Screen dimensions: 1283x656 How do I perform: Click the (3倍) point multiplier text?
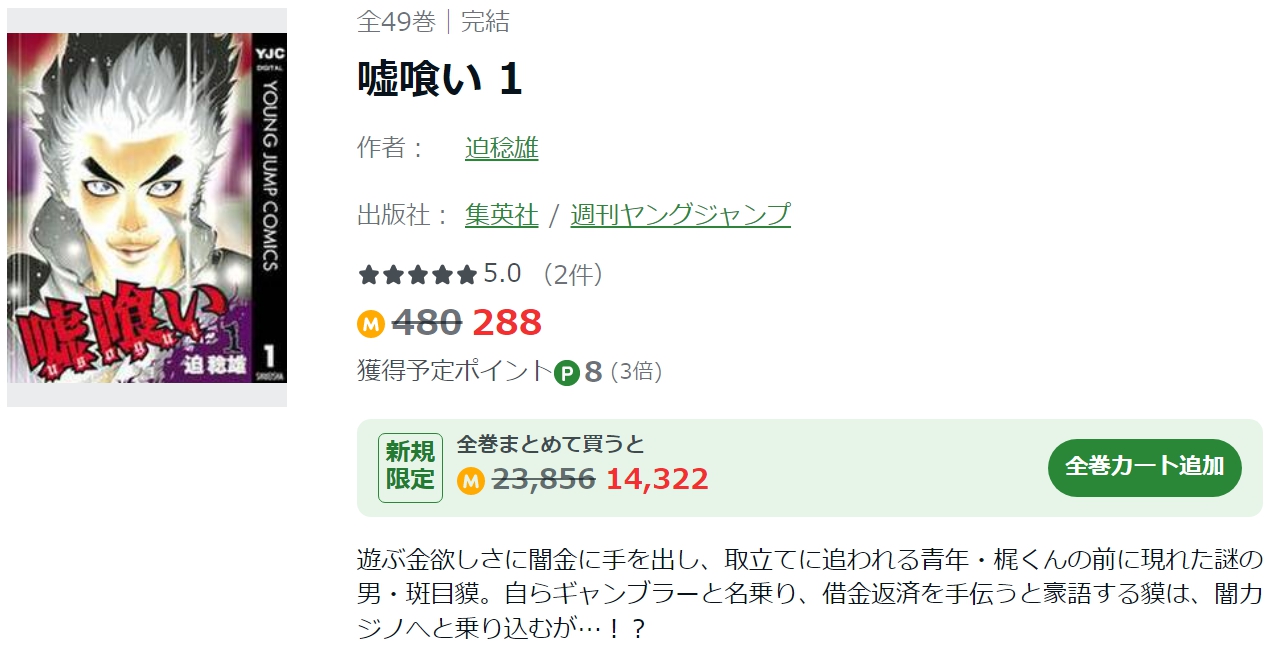click(x=636, y=372)
